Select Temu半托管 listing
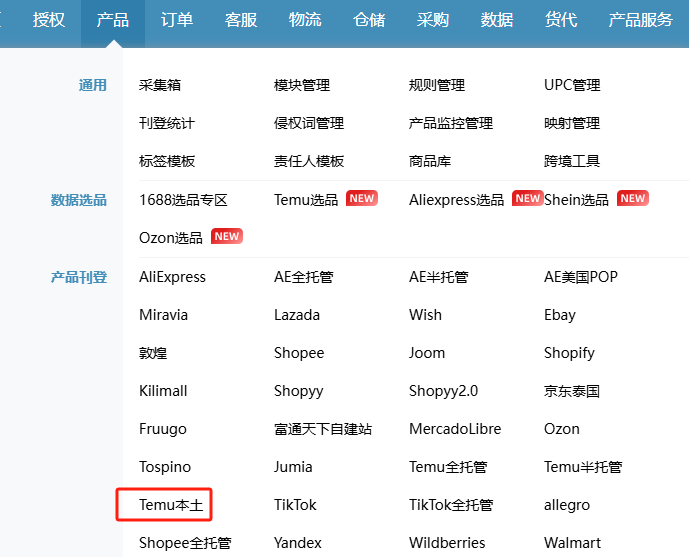689x557 pixels. click(583, 467)
